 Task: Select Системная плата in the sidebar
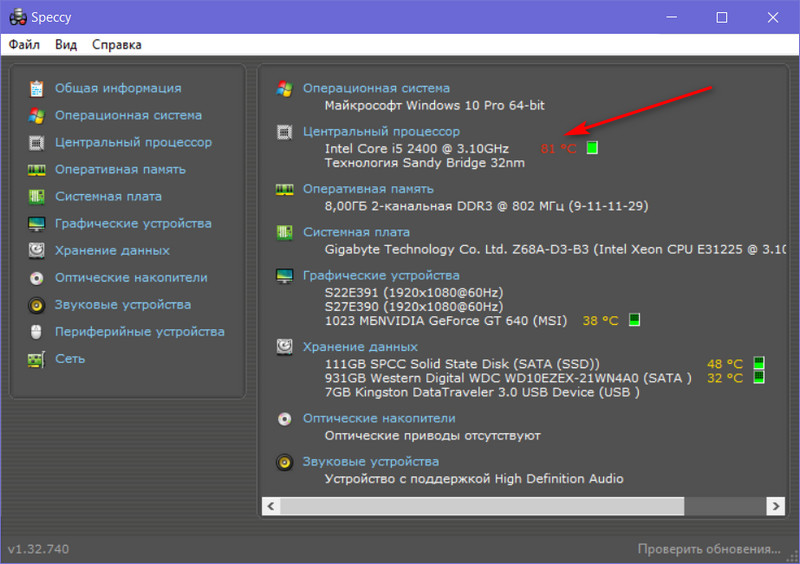(x=108, y=197)
